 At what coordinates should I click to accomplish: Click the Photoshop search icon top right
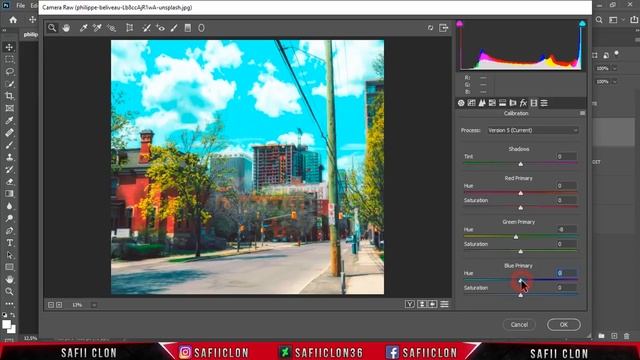point(599,20)
